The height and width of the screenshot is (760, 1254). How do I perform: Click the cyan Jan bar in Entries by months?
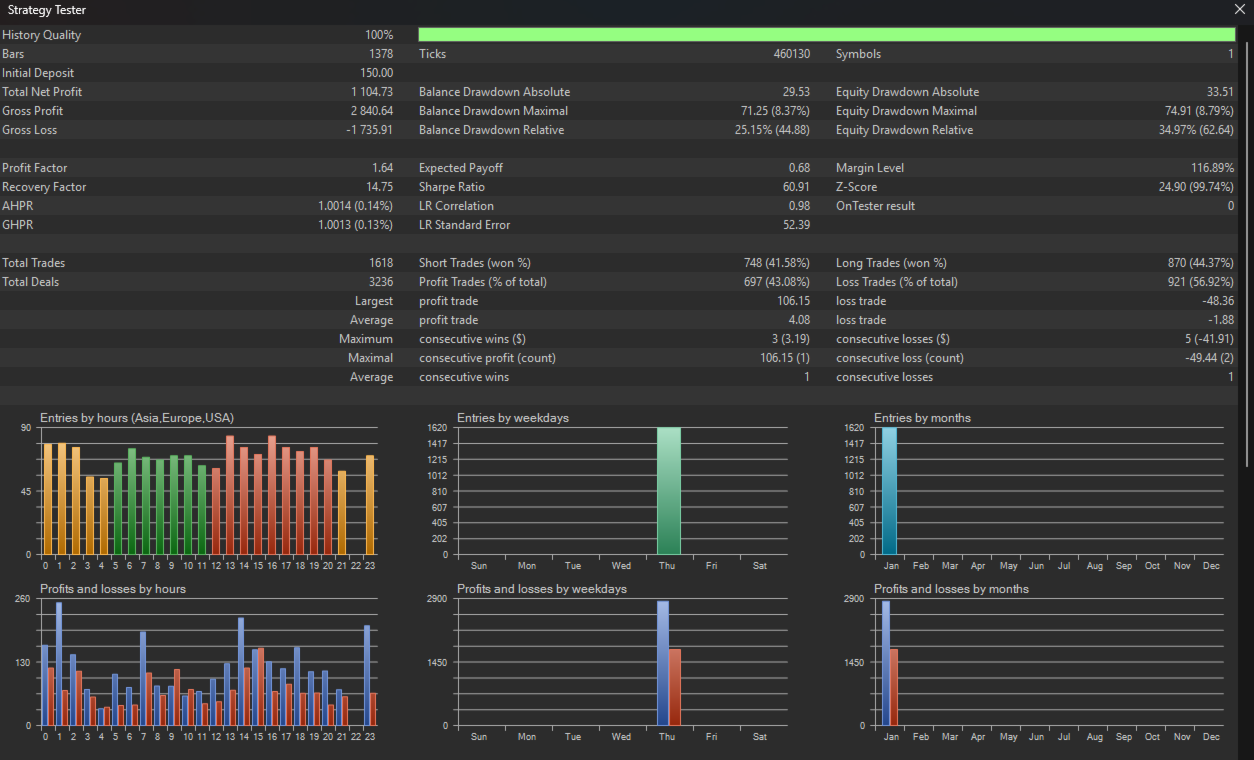click(889, 491)
